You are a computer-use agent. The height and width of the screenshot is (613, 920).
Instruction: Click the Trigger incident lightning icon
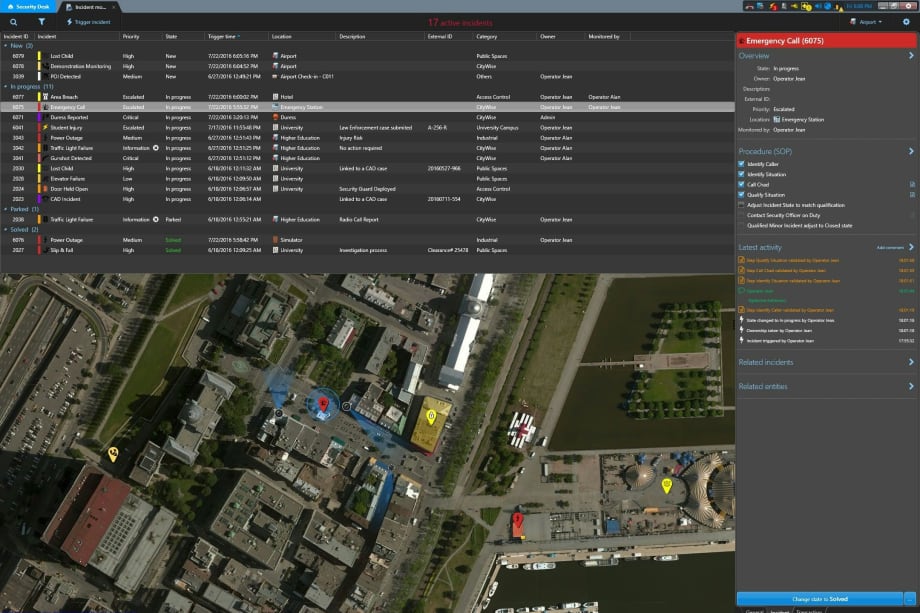pyautogui.click(x=69, y=22)
